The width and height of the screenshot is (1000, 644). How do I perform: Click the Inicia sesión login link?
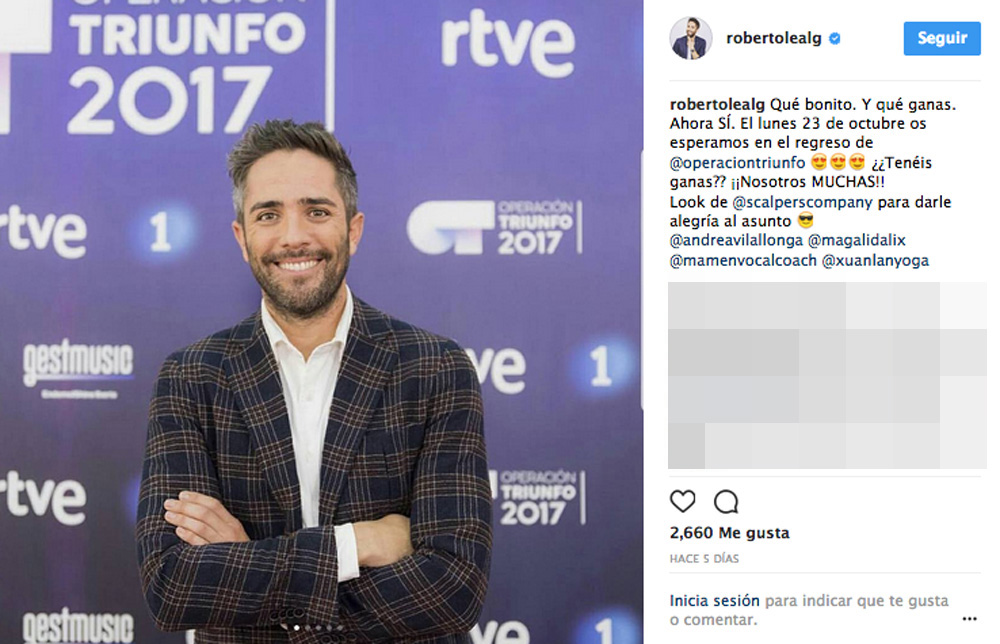click(714, 601)
